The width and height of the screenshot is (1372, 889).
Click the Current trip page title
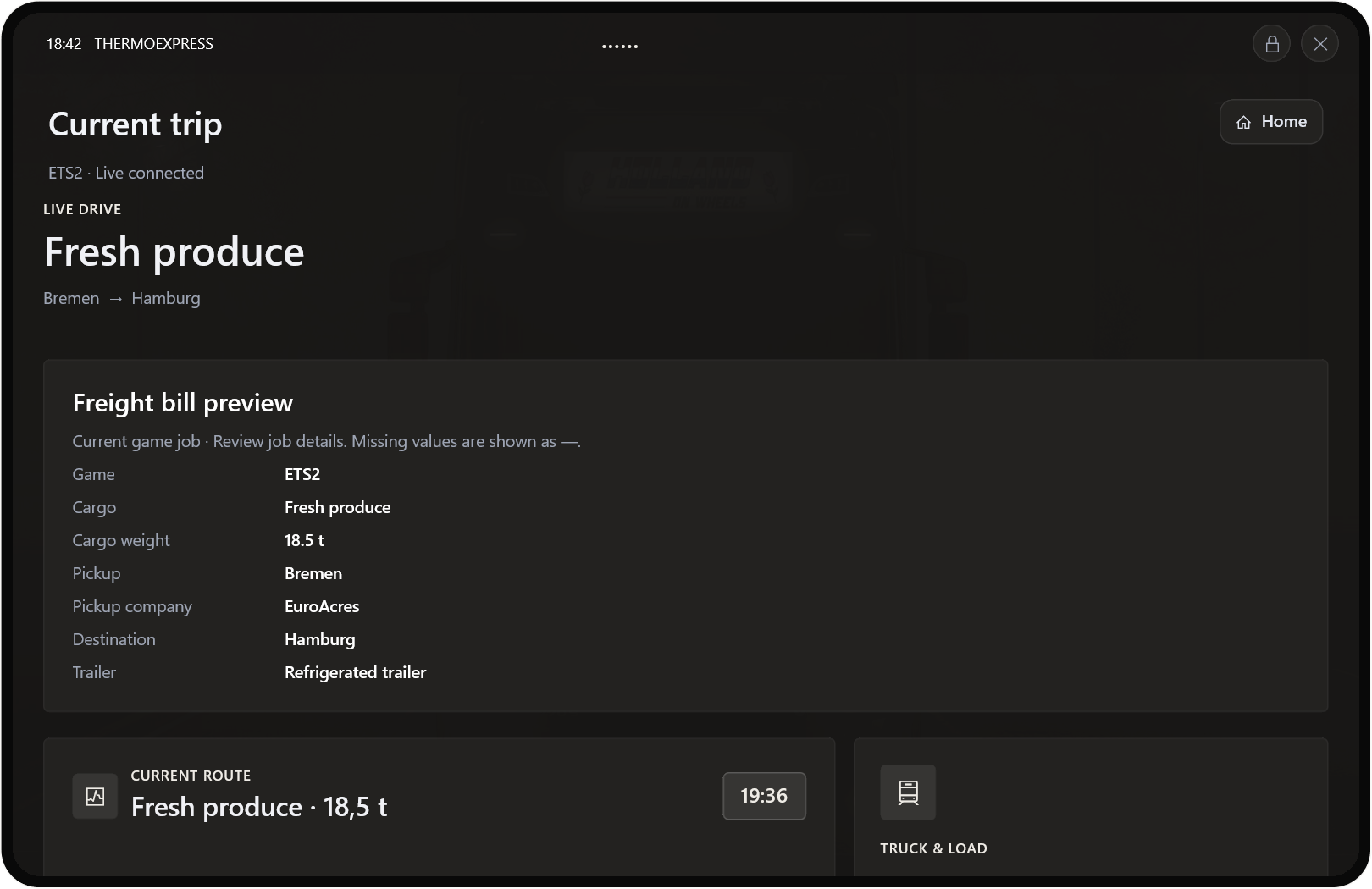136,124
